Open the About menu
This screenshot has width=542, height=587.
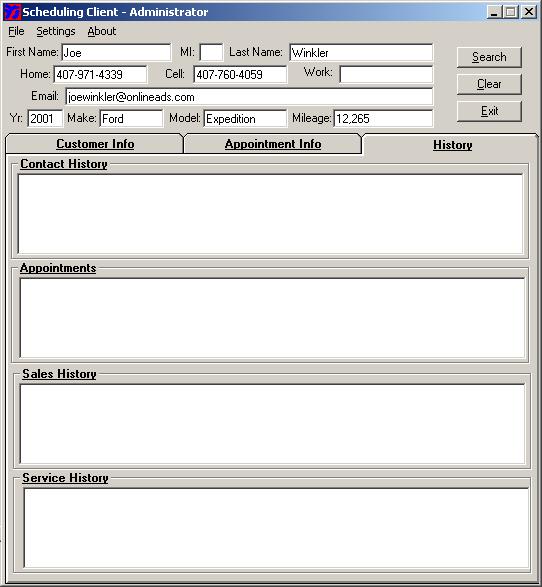pyautogui.click(x=101, y=31)
